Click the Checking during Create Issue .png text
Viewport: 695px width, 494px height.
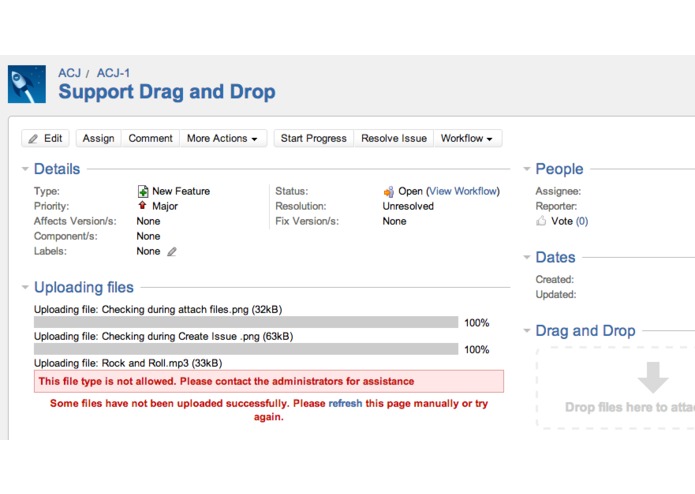[180, 336]
